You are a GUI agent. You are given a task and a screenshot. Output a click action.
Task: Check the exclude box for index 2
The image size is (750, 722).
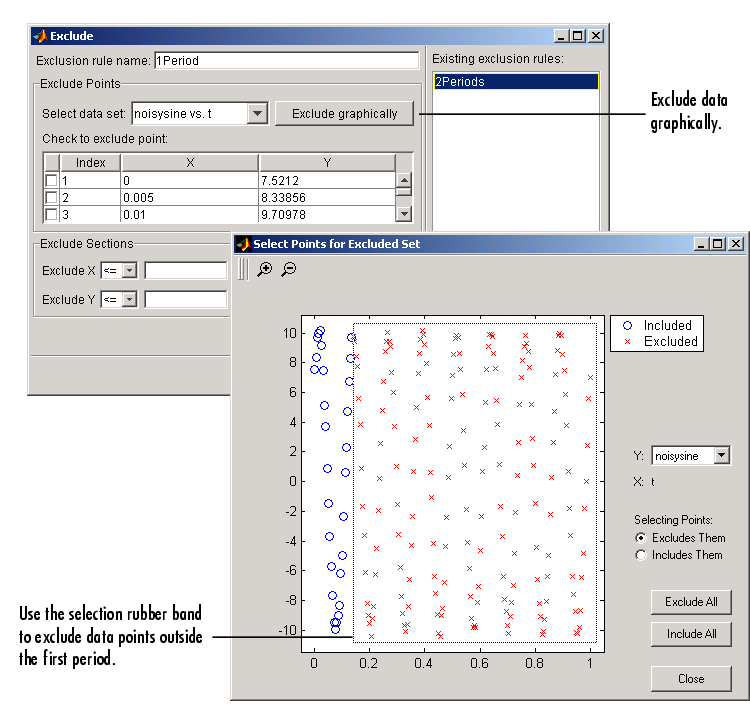(51, 197)
